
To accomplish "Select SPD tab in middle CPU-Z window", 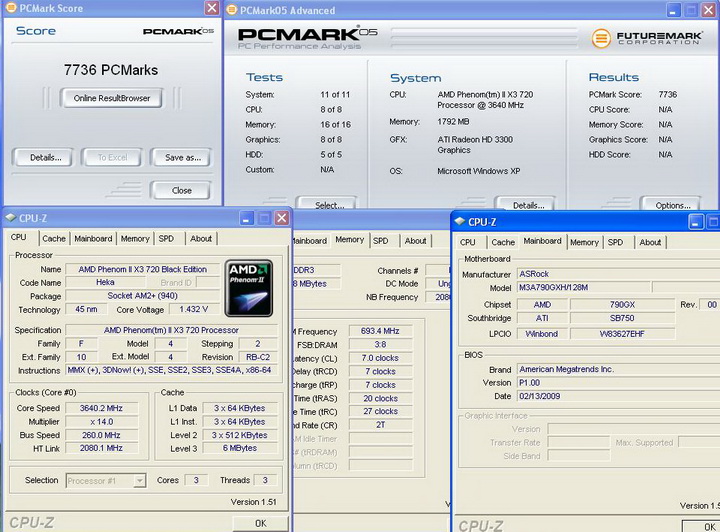I will click(x=381, y=241).
